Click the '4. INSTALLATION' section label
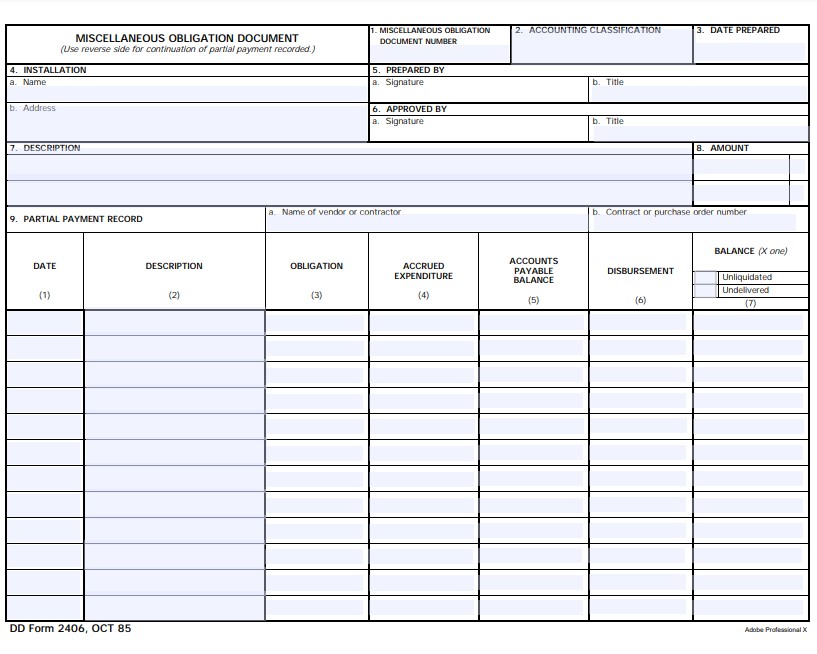817x654 pixels. tap(48, 70)
